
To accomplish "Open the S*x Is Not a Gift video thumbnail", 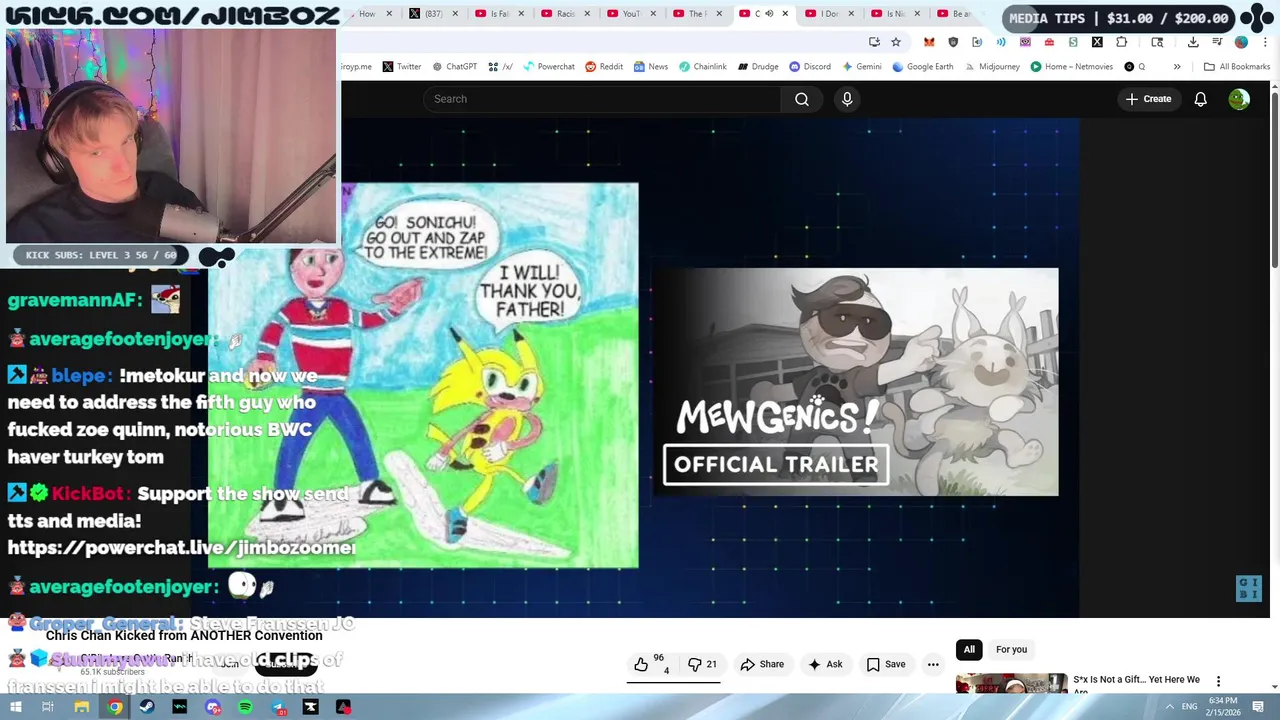I will pos(1010,685).
